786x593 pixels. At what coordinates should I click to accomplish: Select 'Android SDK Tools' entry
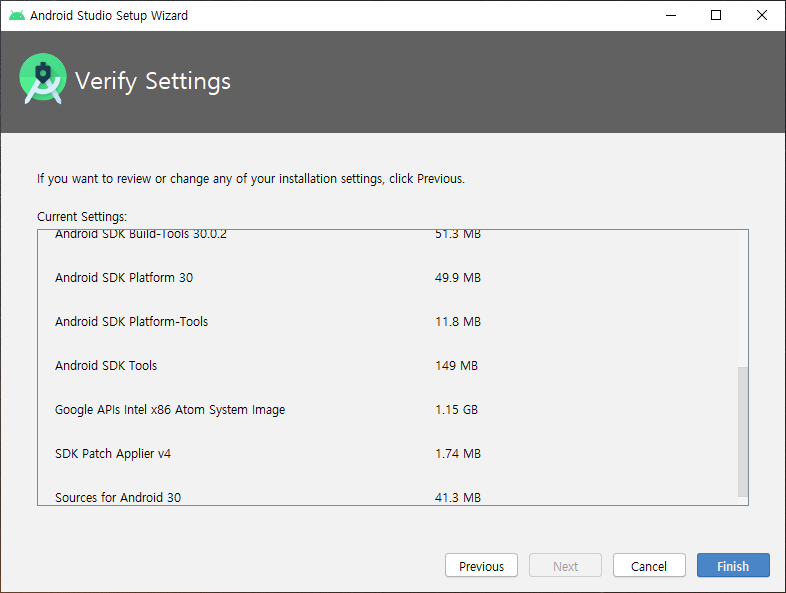tap(106, 366)
